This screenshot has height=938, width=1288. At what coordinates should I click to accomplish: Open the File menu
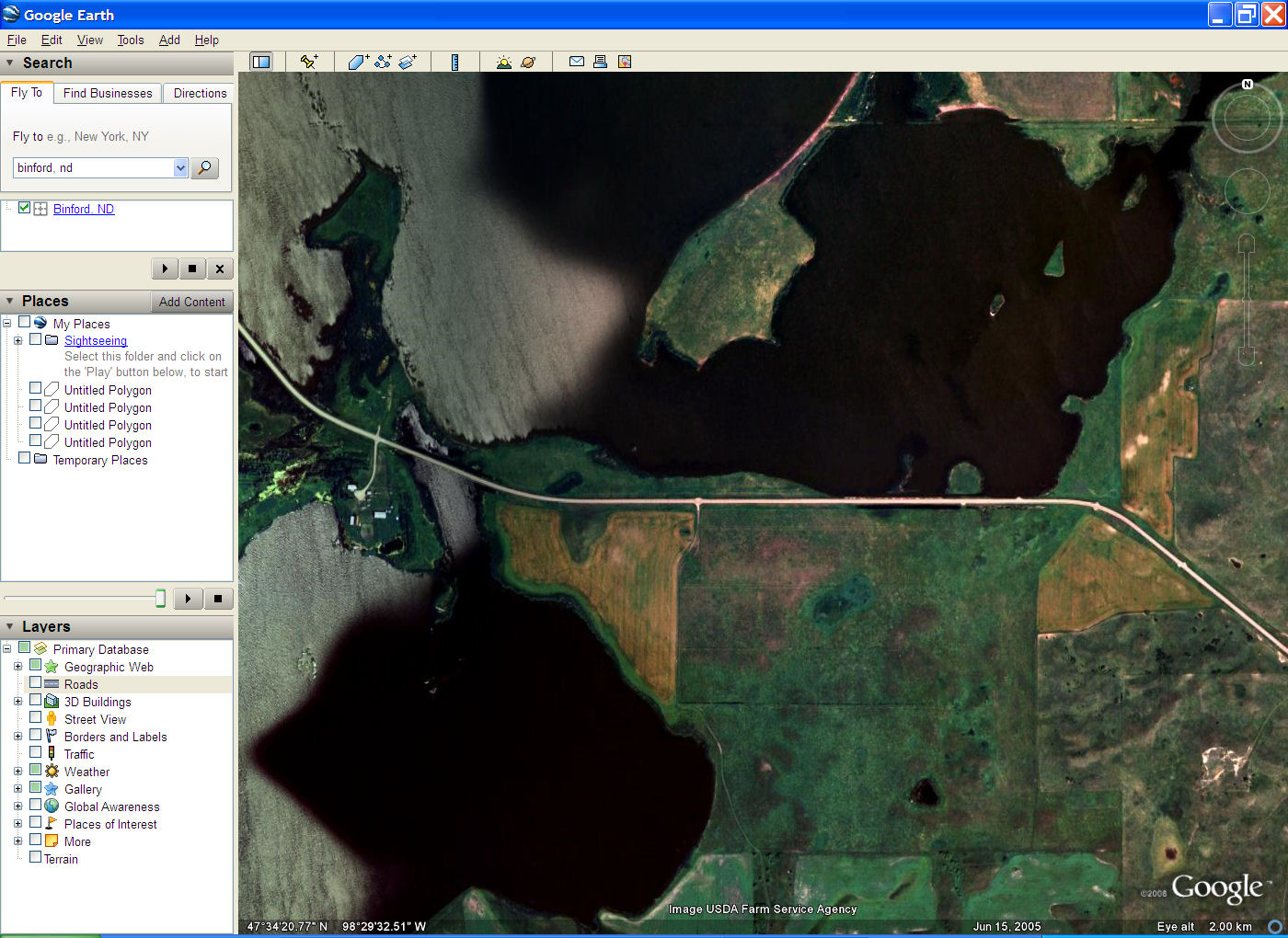(x=17, y=40)
